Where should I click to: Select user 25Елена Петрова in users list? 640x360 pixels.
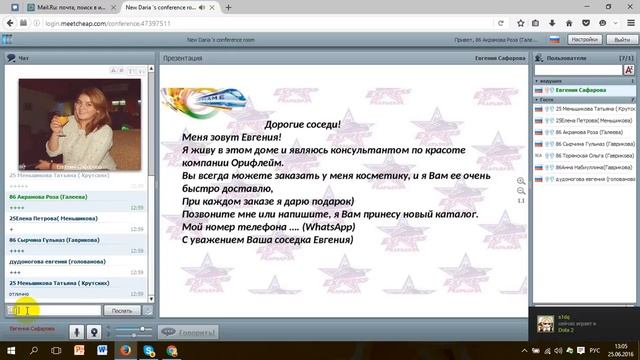tap(584, 121)
